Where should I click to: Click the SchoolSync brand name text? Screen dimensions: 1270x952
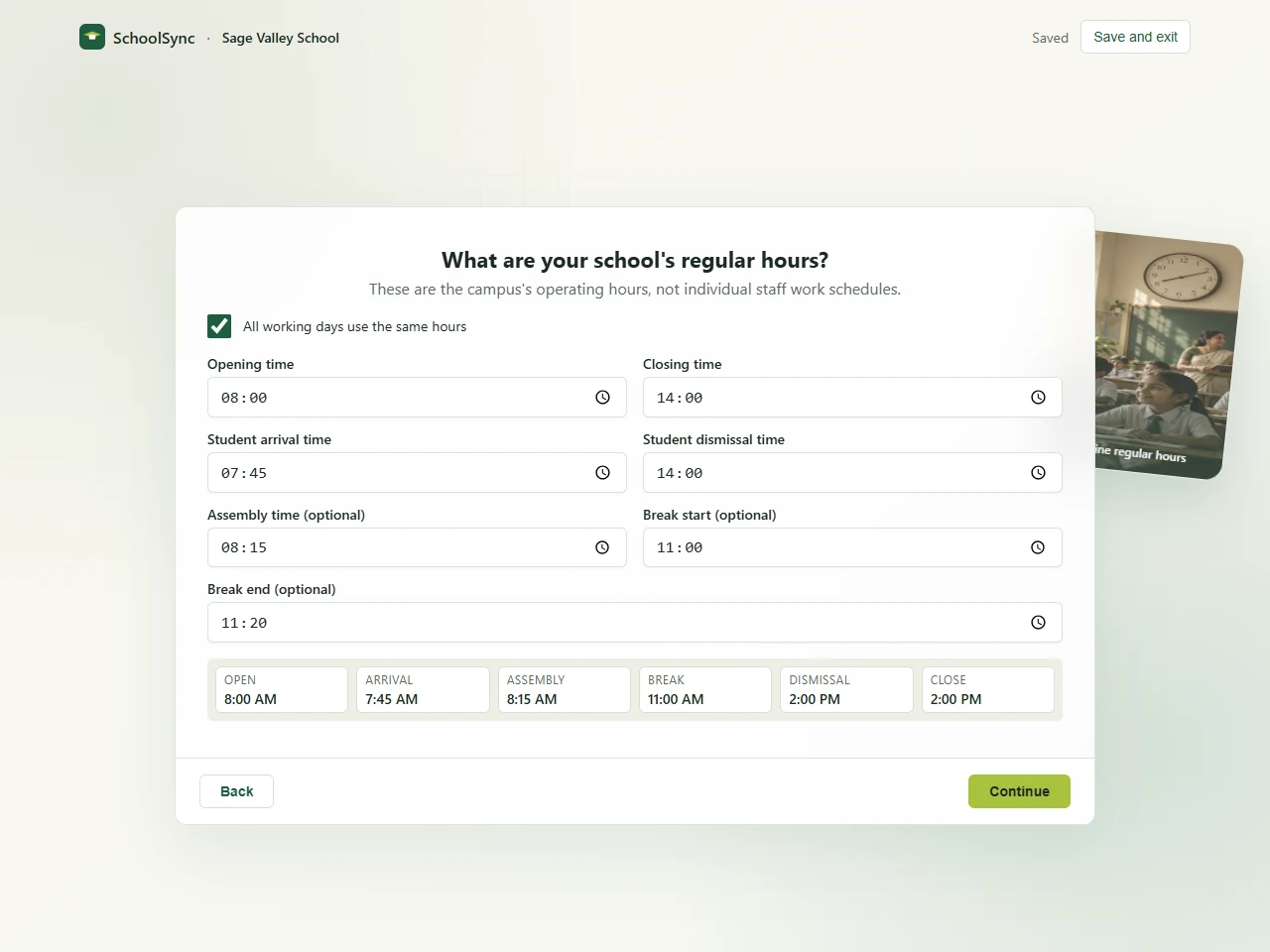tap(154, 38)
